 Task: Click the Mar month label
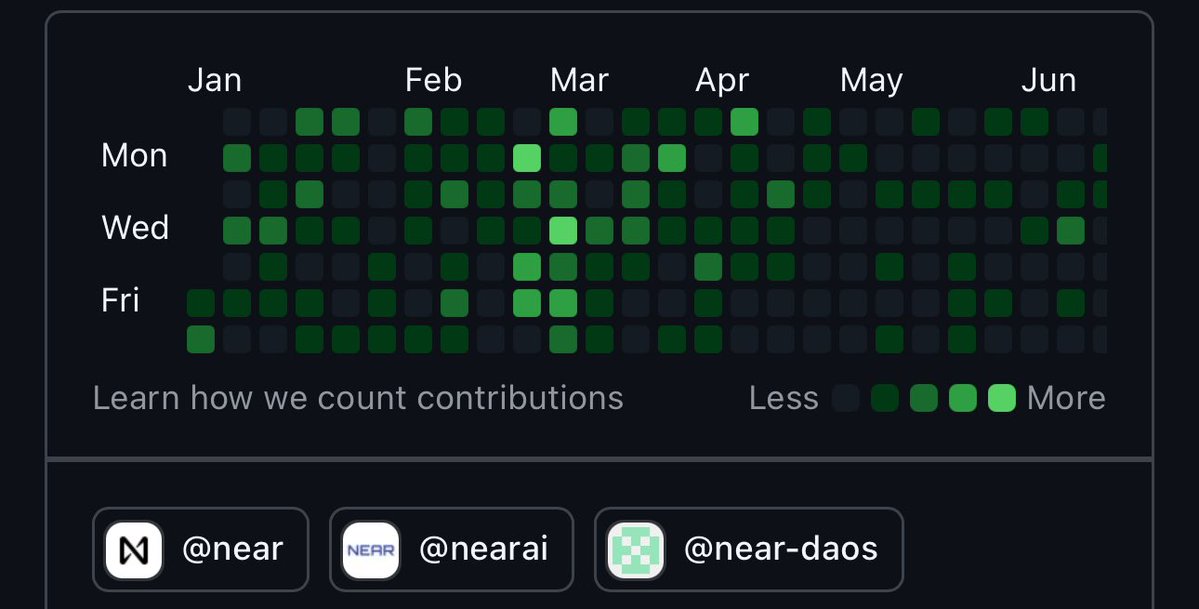(579, 80)
